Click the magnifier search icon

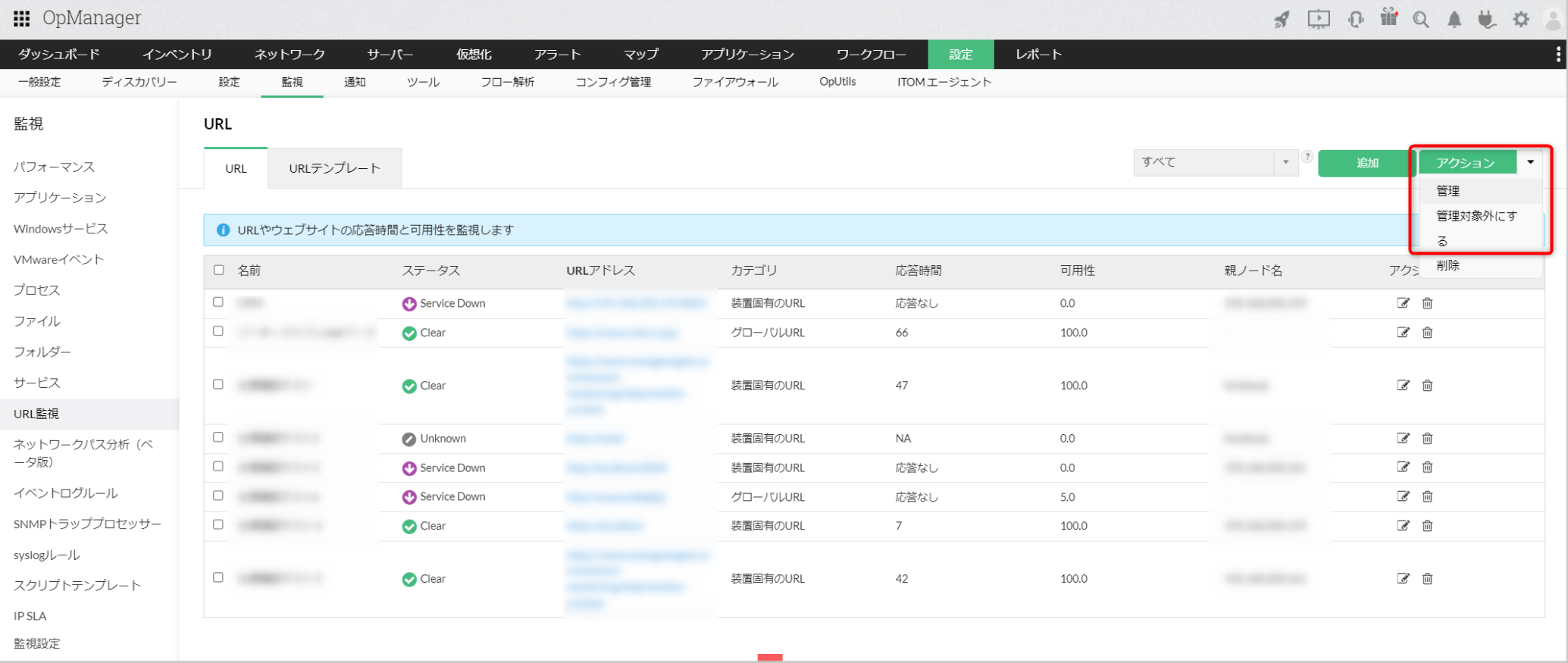pos(1421,20)
